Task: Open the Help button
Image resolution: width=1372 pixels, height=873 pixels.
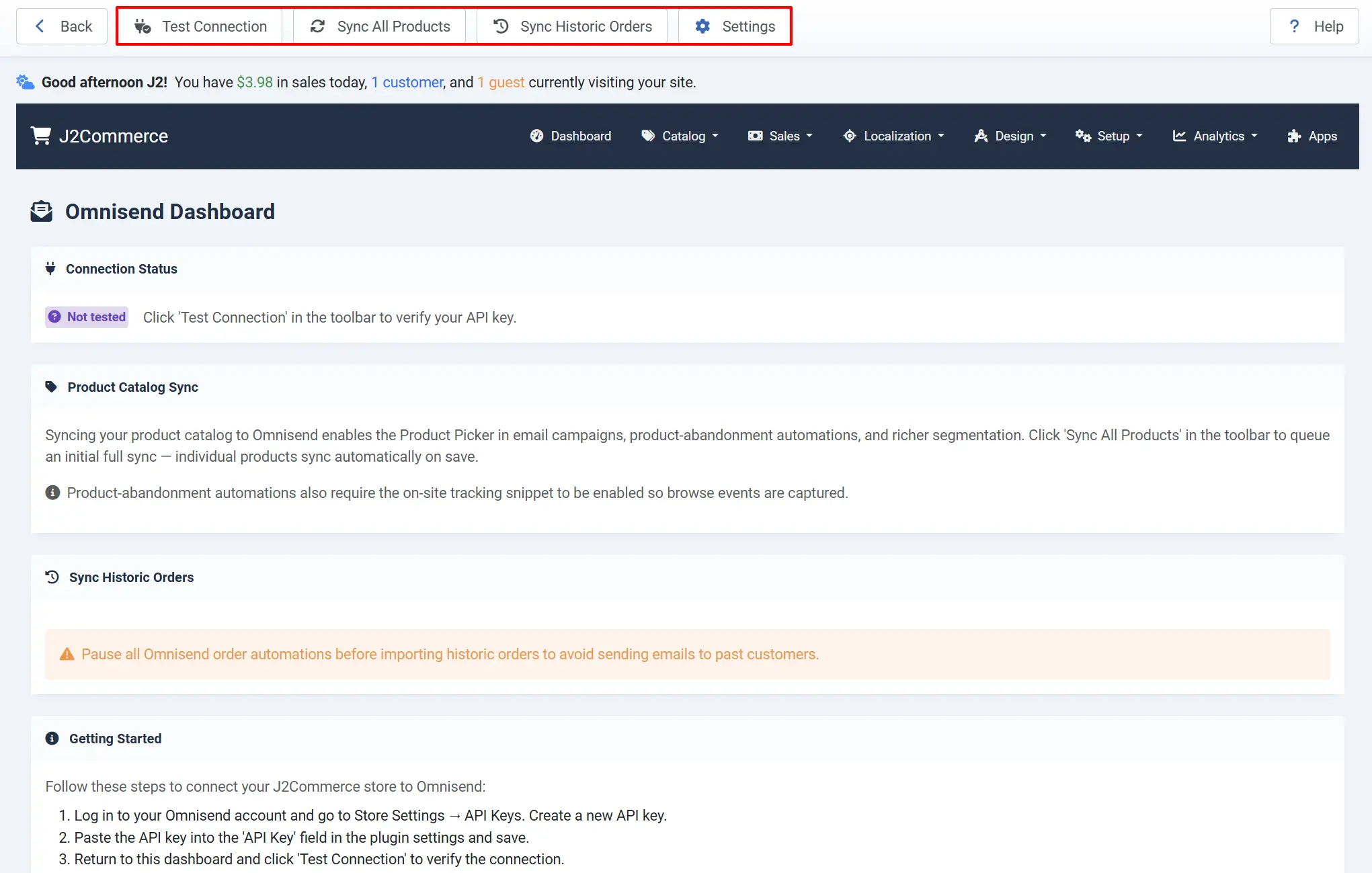Action: 1314,26
